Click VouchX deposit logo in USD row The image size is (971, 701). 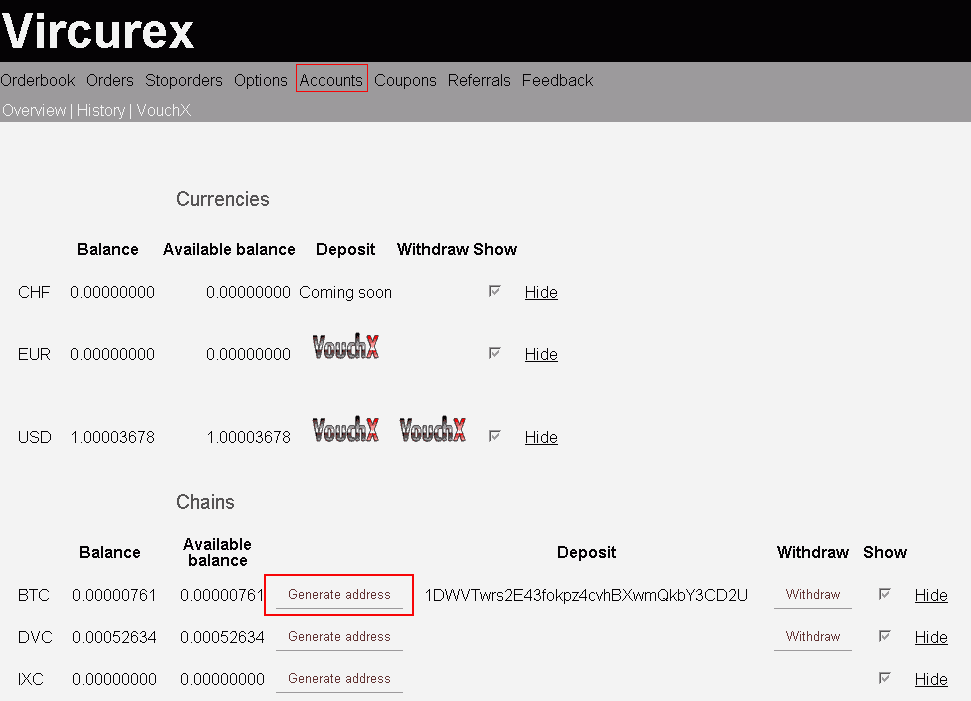point(346,429)
